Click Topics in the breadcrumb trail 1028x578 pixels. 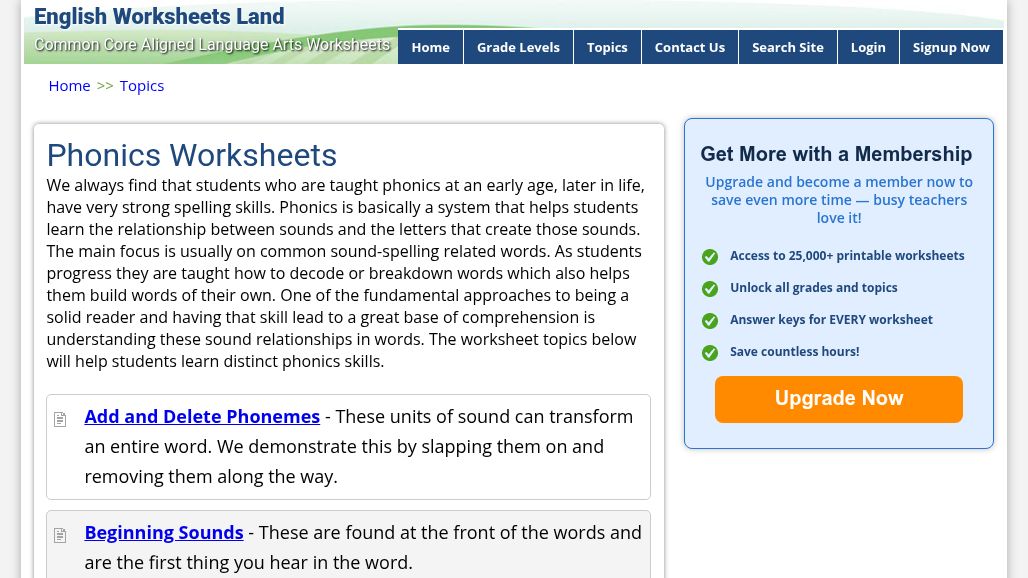pos(141,85)
